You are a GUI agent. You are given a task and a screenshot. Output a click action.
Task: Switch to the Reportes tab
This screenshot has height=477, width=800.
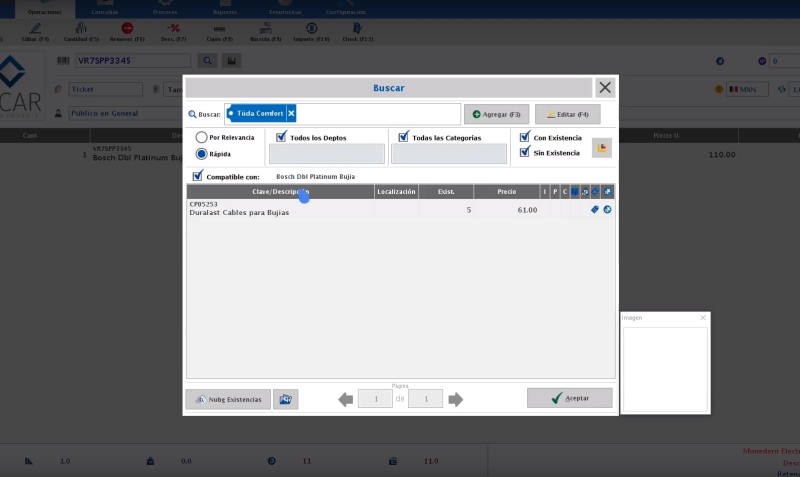pyautogui.click(x=225, y=9)
